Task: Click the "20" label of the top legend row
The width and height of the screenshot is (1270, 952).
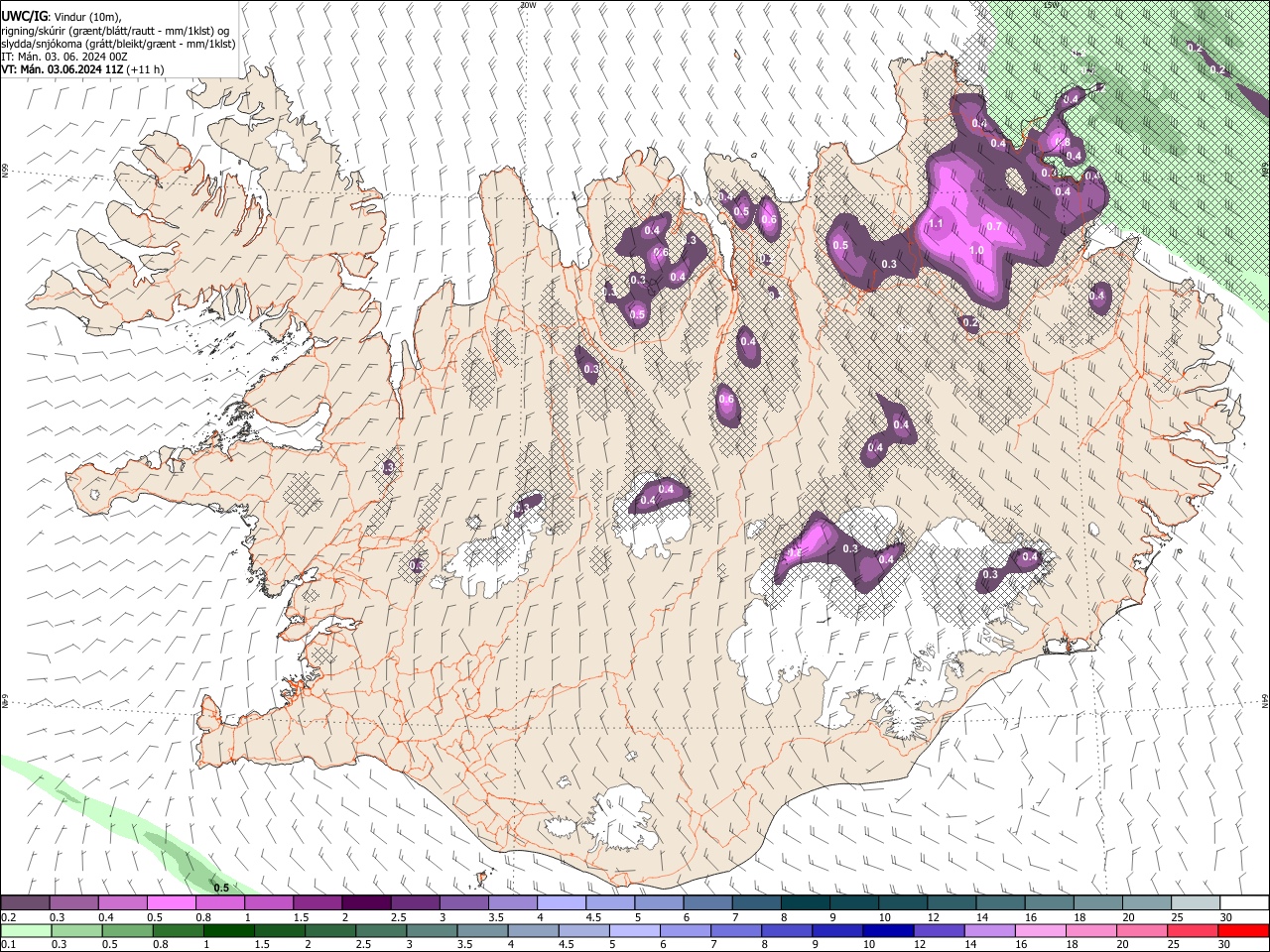Action: coord(1129,917)
